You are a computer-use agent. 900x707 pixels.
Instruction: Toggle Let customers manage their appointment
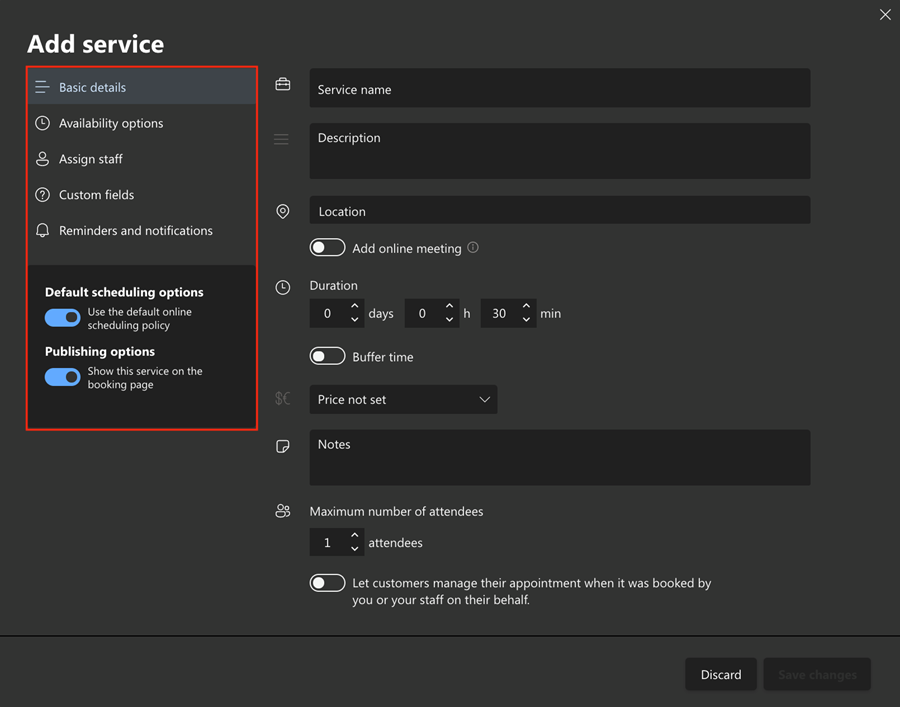pos(327,583)
